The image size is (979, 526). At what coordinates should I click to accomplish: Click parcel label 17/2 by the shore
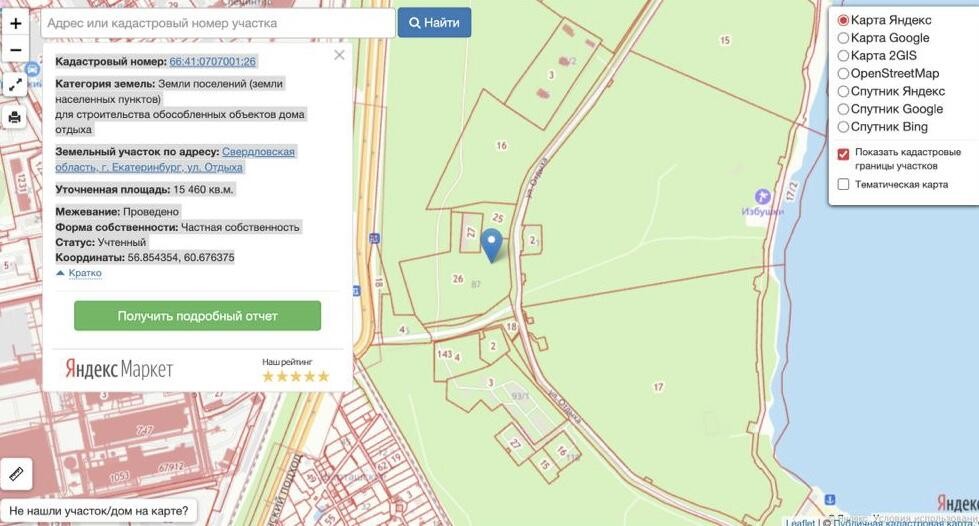(792, 190)
